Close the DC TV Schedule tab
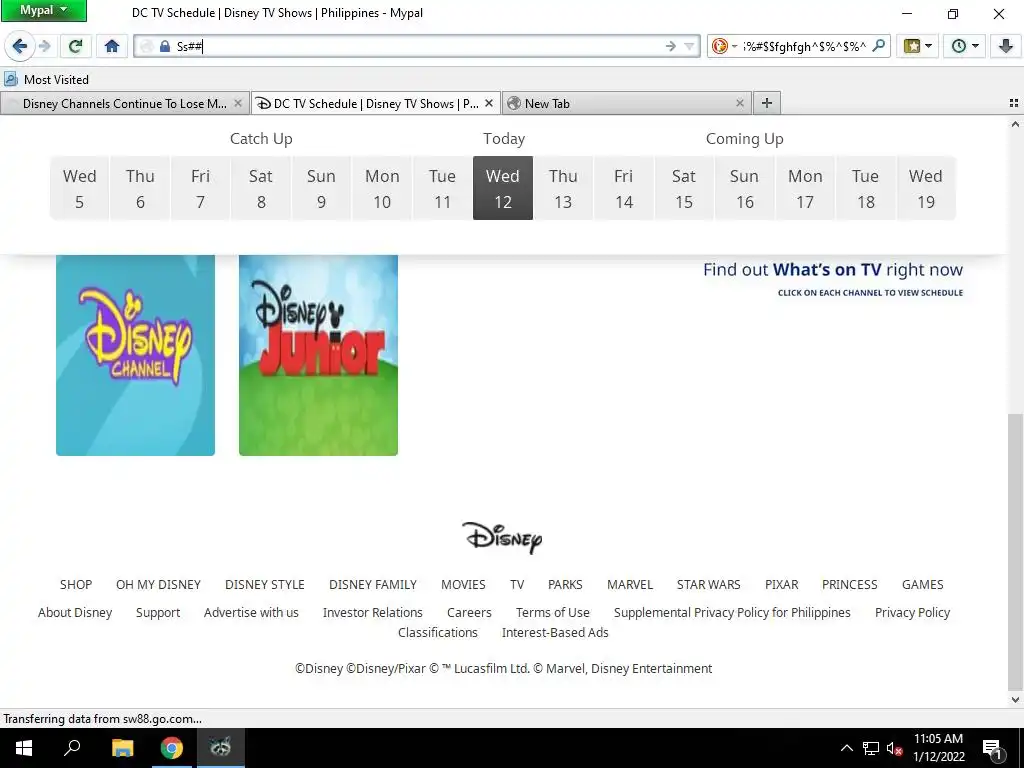The width and height of the screenshot is (1024, 768). tap(488, 103)
